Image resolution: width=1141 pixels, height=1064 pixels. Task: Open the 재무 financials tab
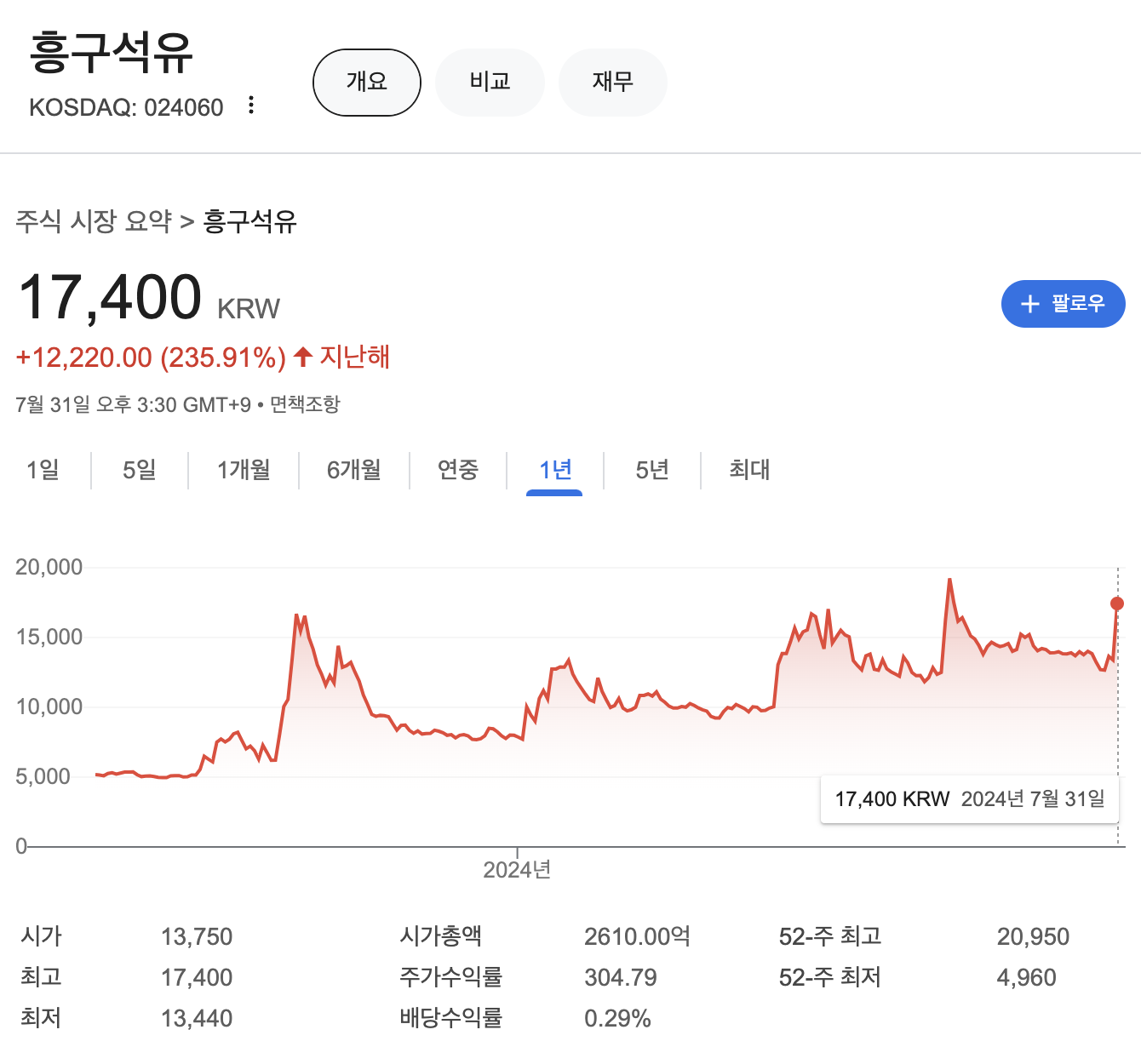(612, 83)
